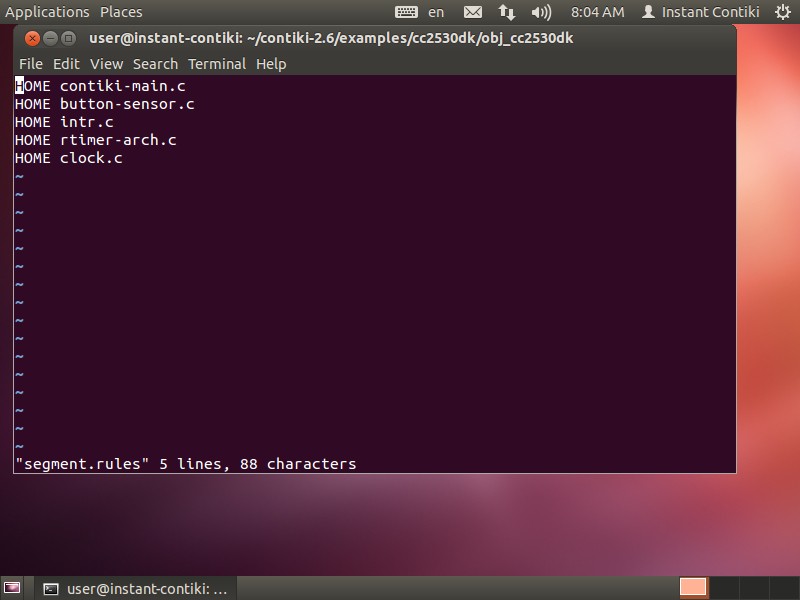Click line 'HOME contiki-main.c'
This screenshot has height=600, width=800.
100,86
